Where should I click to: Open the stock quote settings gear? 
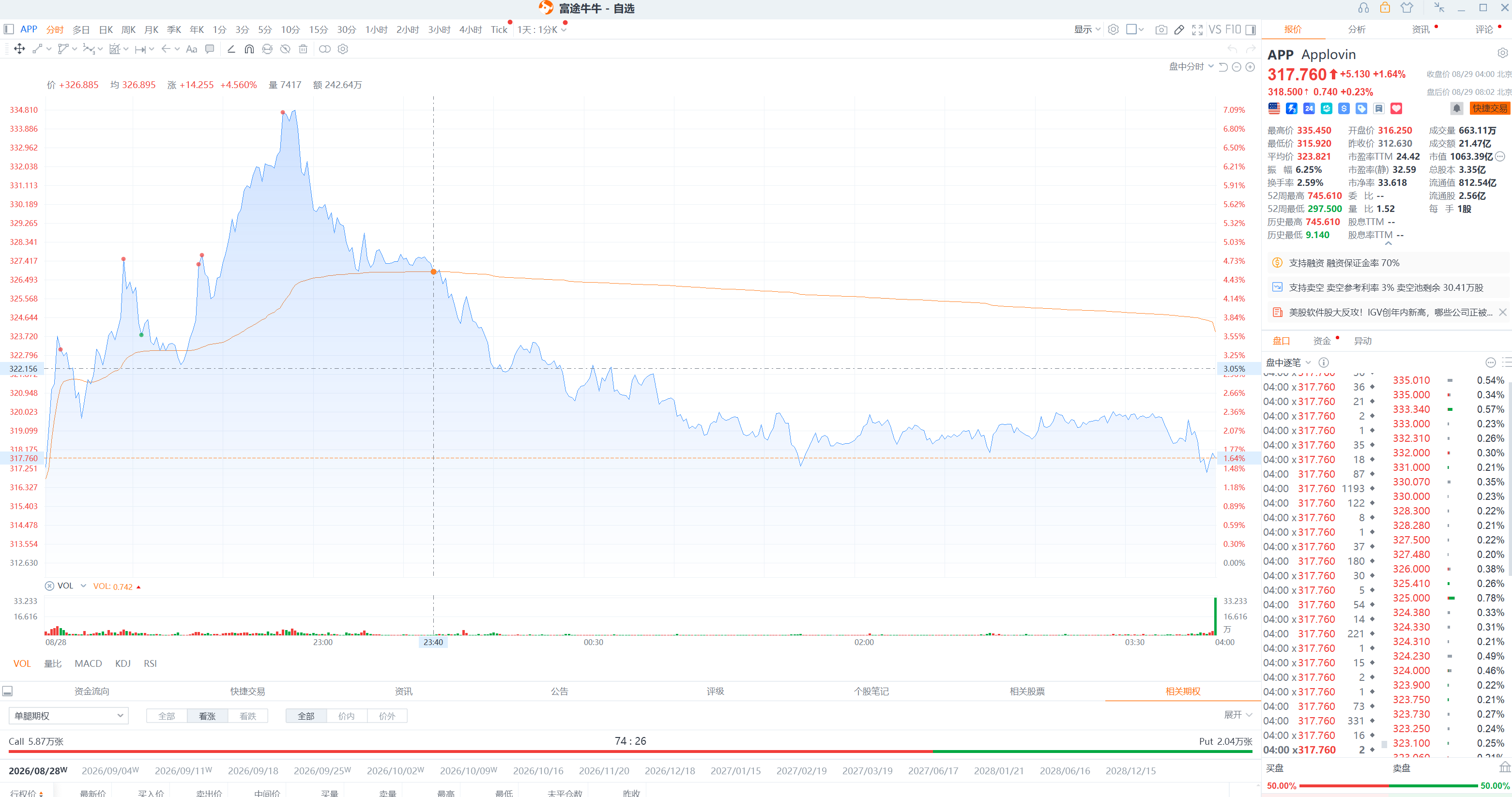pos(1503,53)
